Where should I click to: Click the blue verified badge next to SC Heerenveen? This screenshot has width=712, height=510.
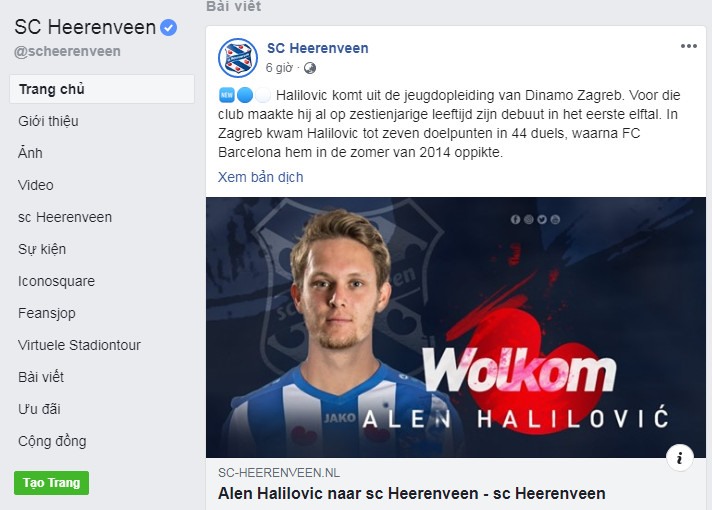pyautogui.click(x=168, y=28)
